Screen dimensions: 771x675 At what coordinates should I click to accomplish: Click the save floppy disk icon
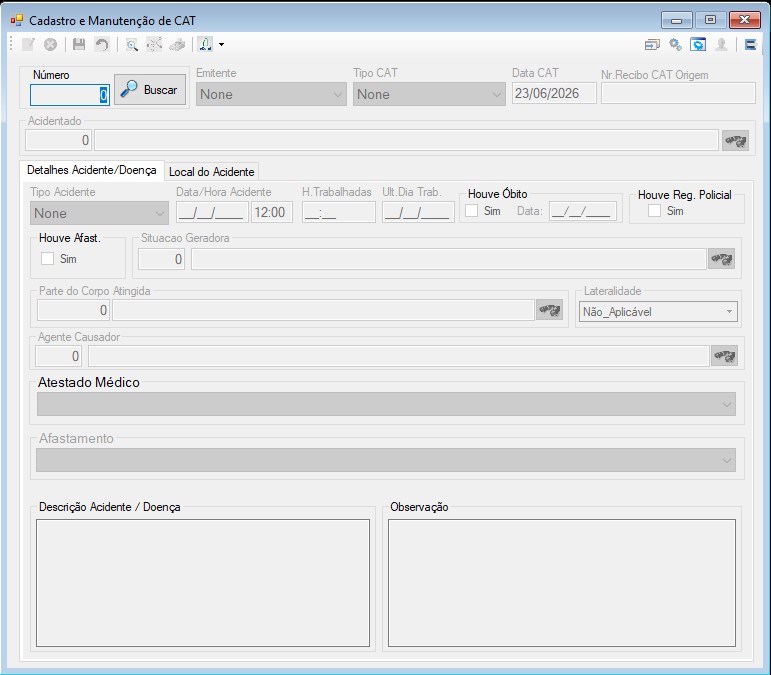tap(79, 44)
